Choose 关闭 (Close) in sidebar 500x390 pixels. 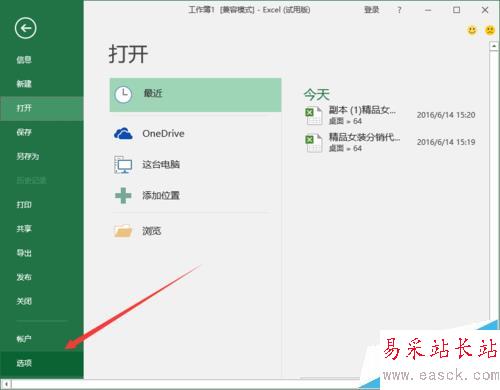point(24,301)
